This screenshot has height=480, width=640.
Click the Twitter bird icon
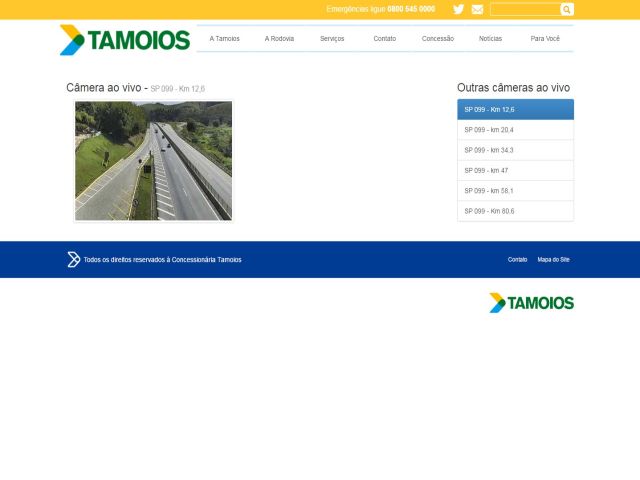[458, 9]
